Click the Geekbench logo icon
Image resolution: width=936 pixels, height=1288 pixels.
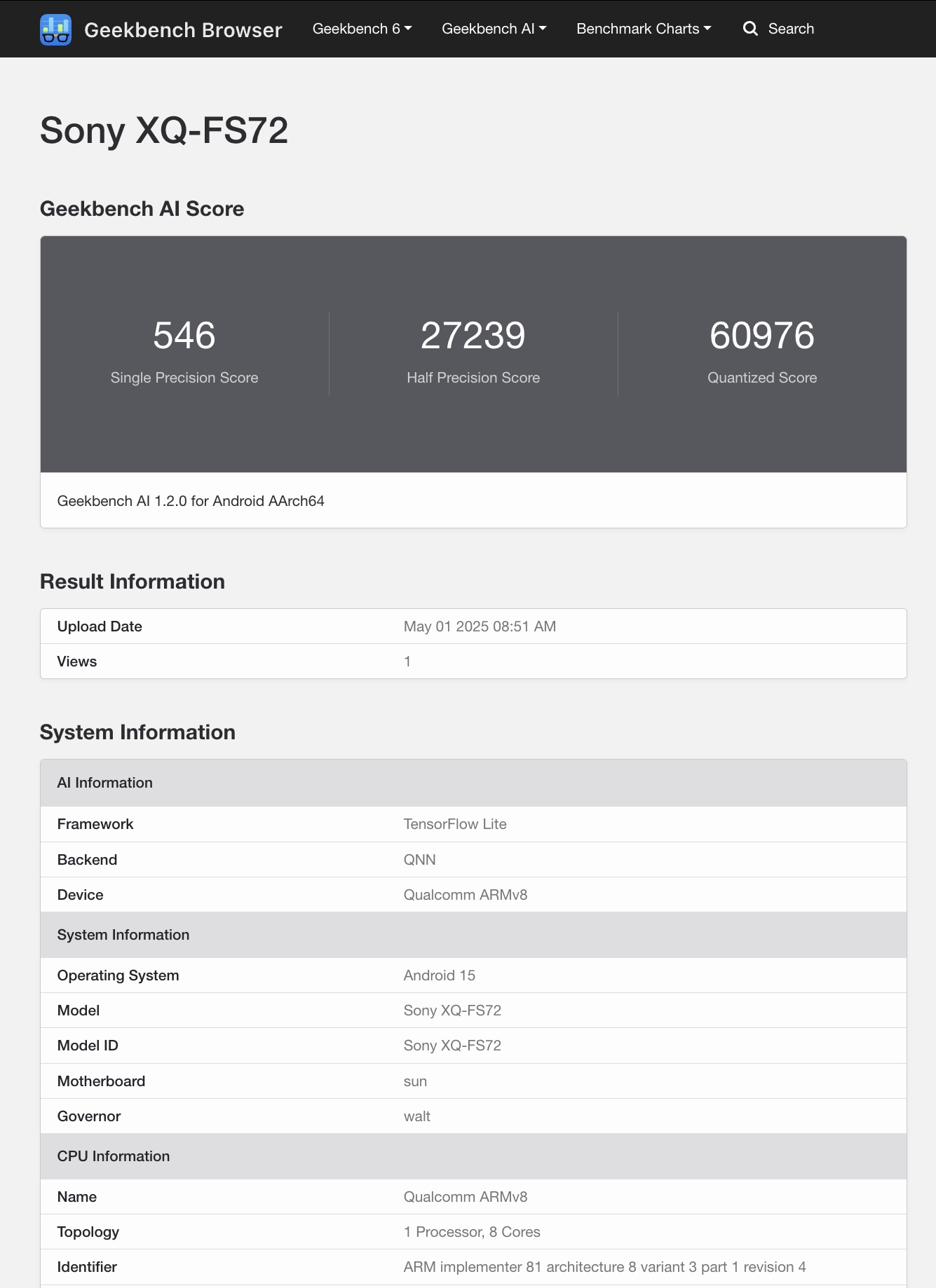(x=56, y=29)
